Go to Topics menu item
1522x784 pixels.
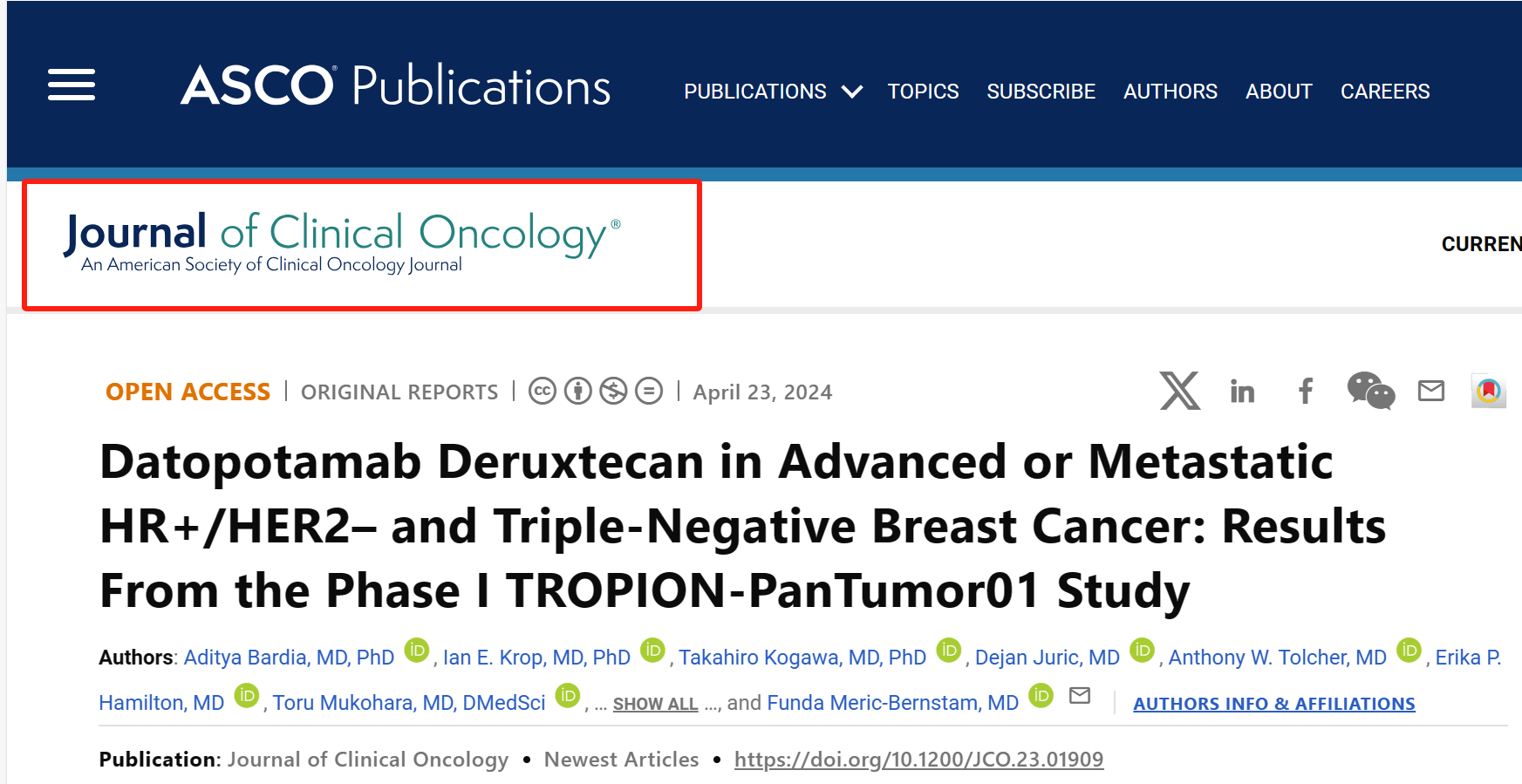click(923, 92)
